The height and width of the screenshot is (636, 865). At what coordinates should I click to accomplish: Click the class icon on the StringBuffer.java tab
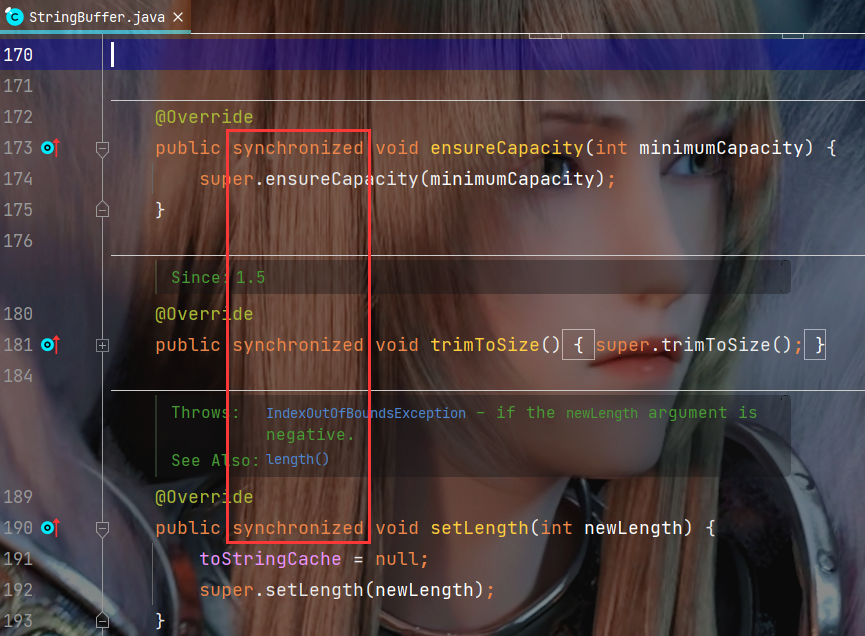14,17
